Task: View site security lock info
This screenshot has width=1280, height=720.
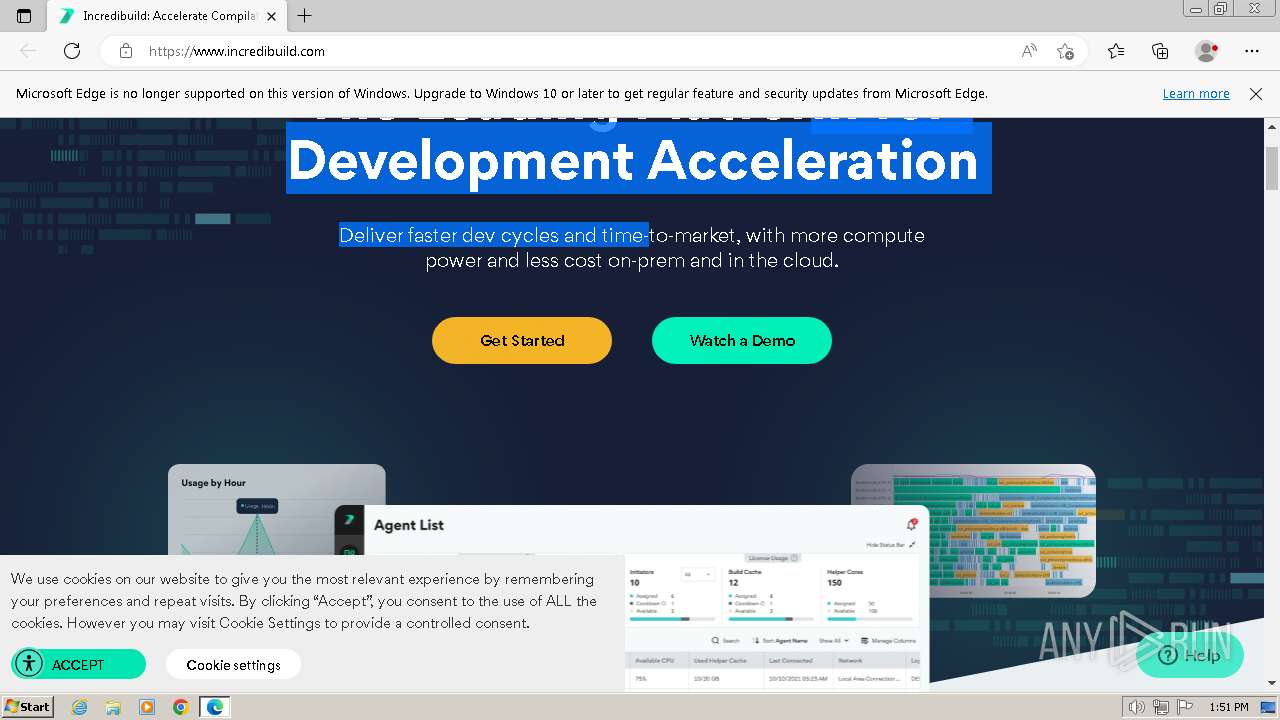Action: click(125, 51)
